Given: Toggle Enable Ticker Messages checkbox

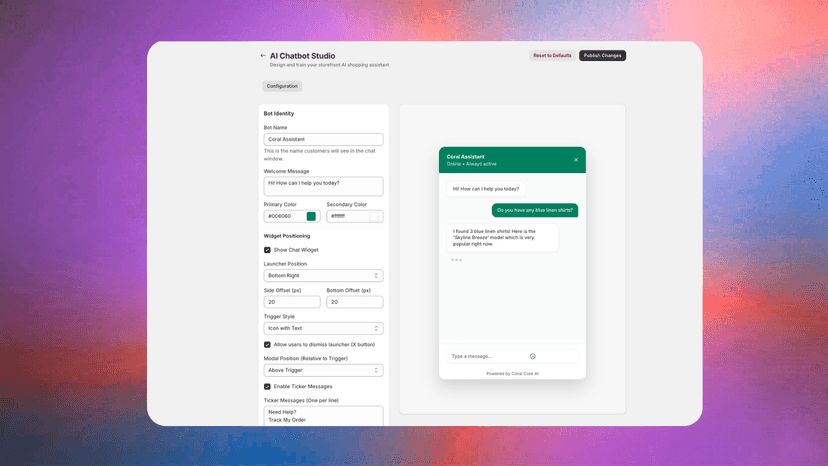Looking at the screenshot, I should [267, 387].
